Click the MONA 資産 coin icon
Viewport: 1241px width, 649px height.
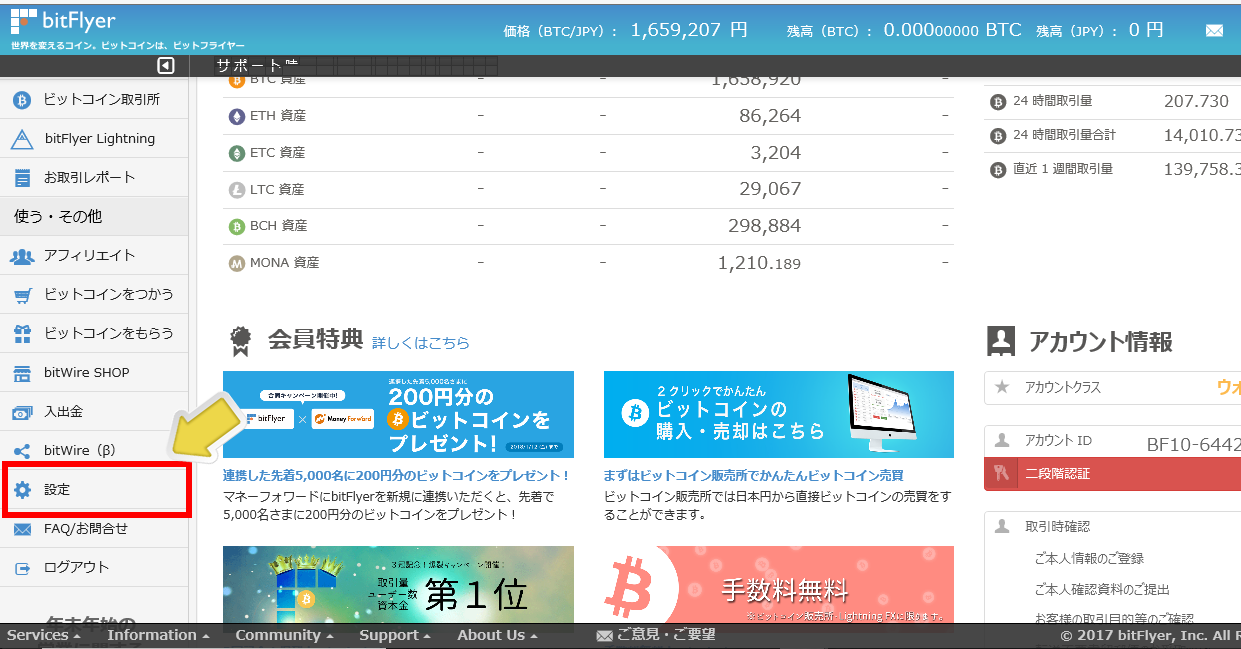(x=237, y=264)
